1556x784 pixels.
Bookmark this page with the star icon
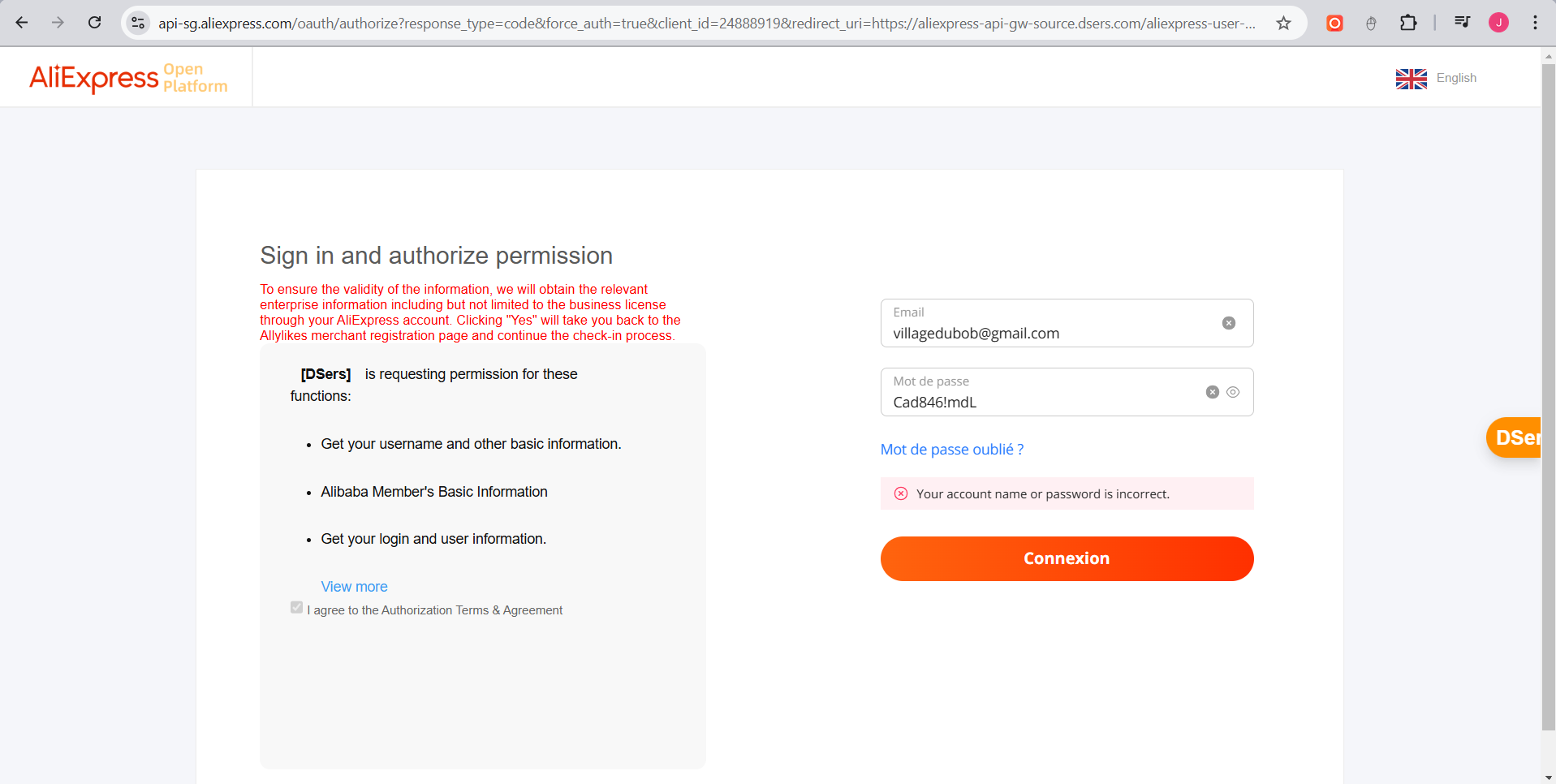coord(1283,23)
